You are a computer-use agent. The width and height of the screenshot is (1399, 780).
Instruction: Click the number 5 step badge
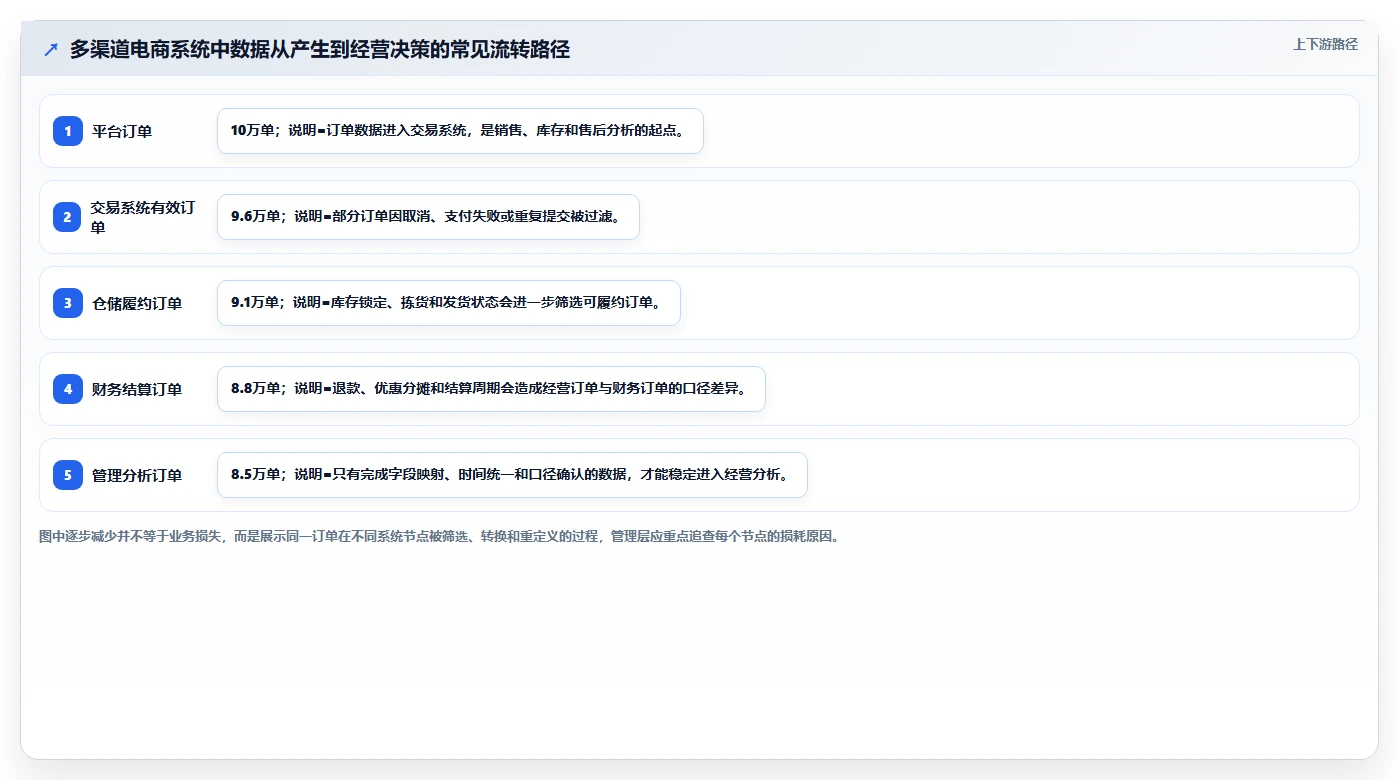(x=68, y=475)
